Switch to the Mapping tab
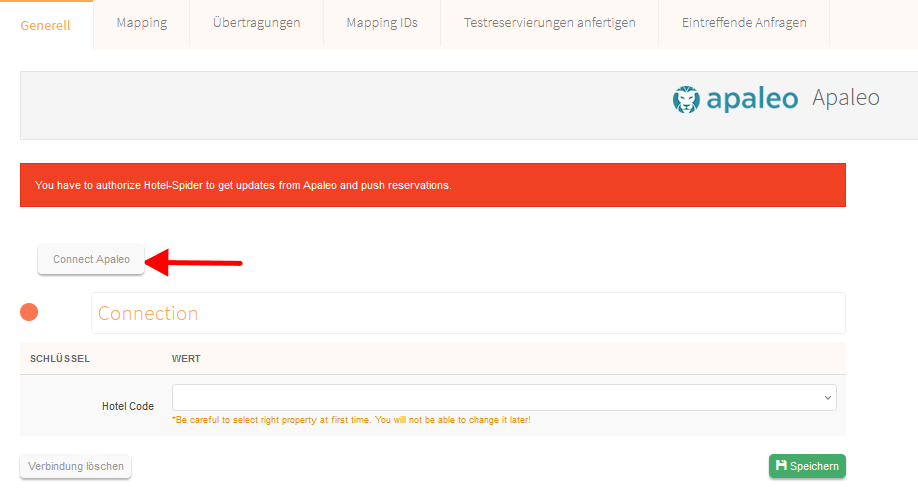This screenshot has height=503, width=918. pyautogui.click(x=142, y=23)
